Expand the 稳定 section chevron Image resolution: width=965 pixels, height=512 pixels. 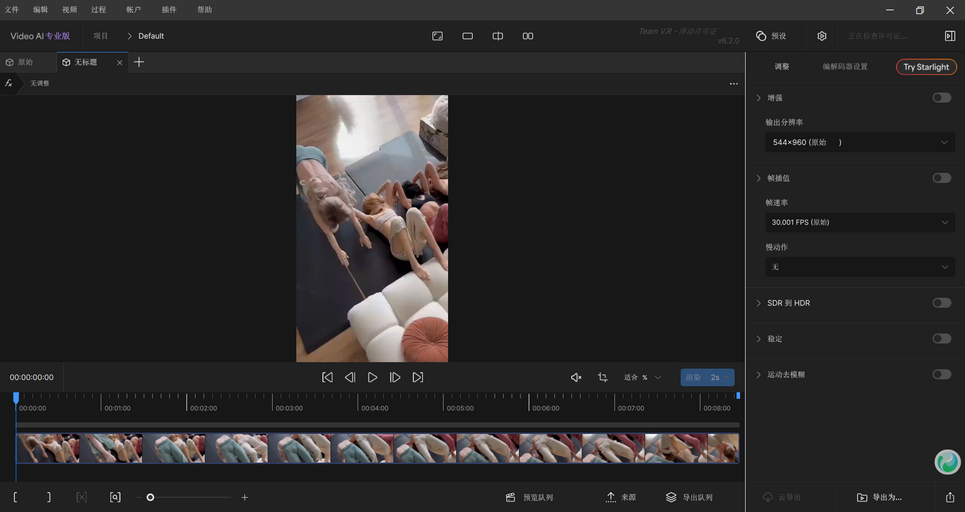tap(758, 338)
